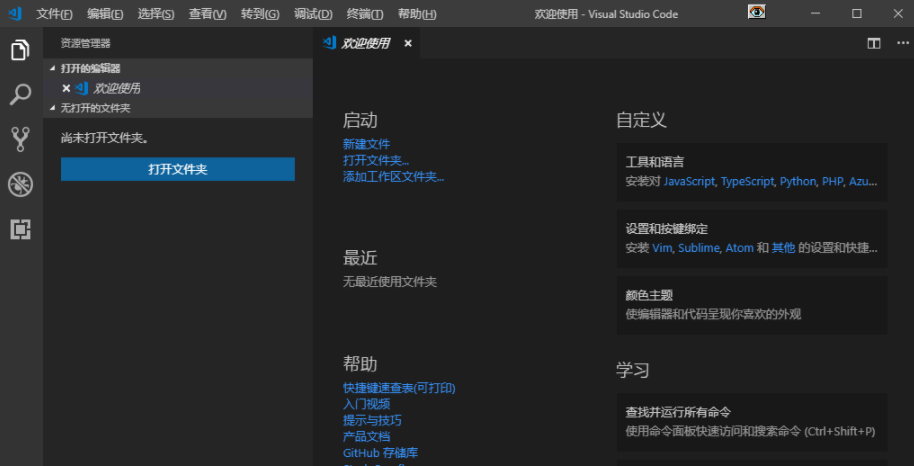Viewport: 914px width, 466px height.
Task: Click the Python language install link
Action: [x=798, y=181]
